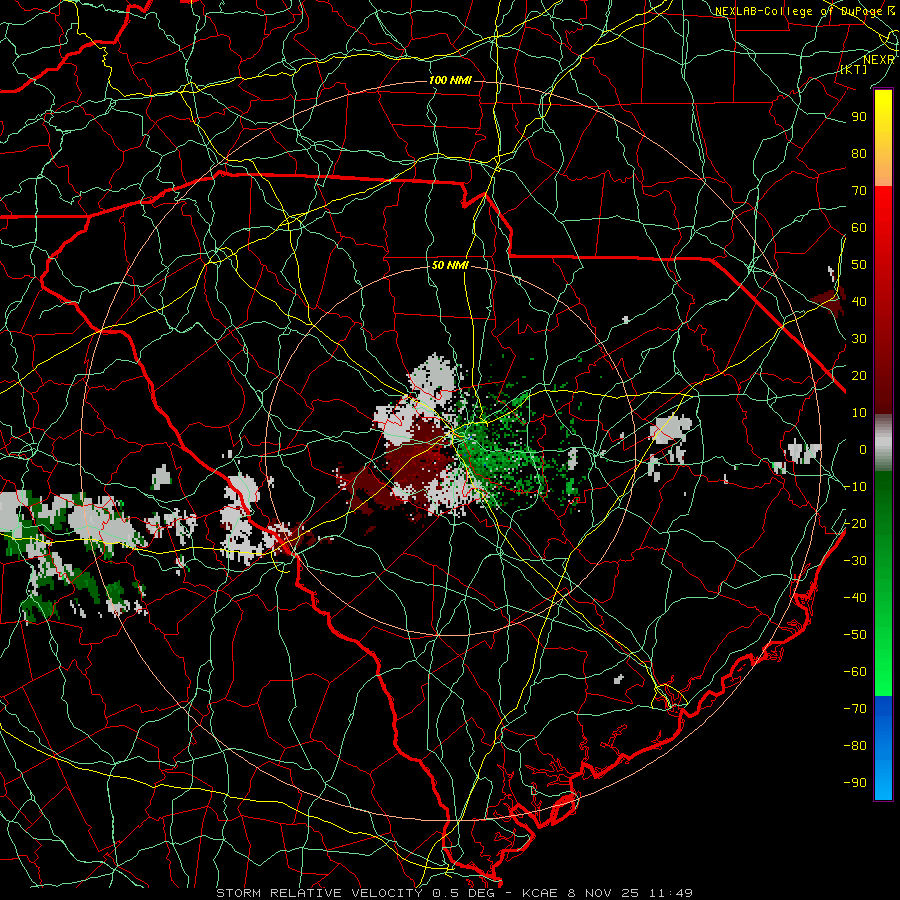Select the positive 90 scale value

click(859, 117)
